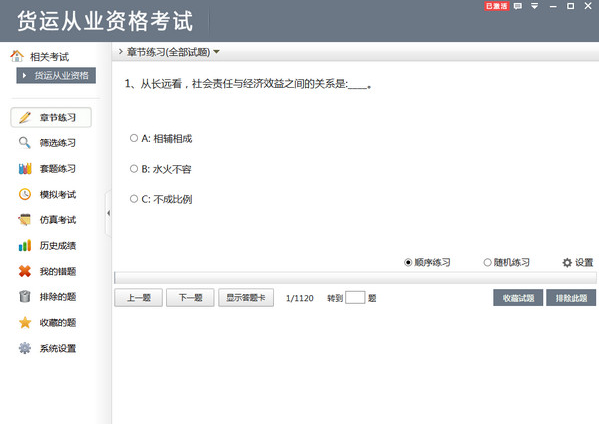Open 历史成绩 with the bar chart icon
Viewport: 599px width, 426px height.
pos(47,246)
